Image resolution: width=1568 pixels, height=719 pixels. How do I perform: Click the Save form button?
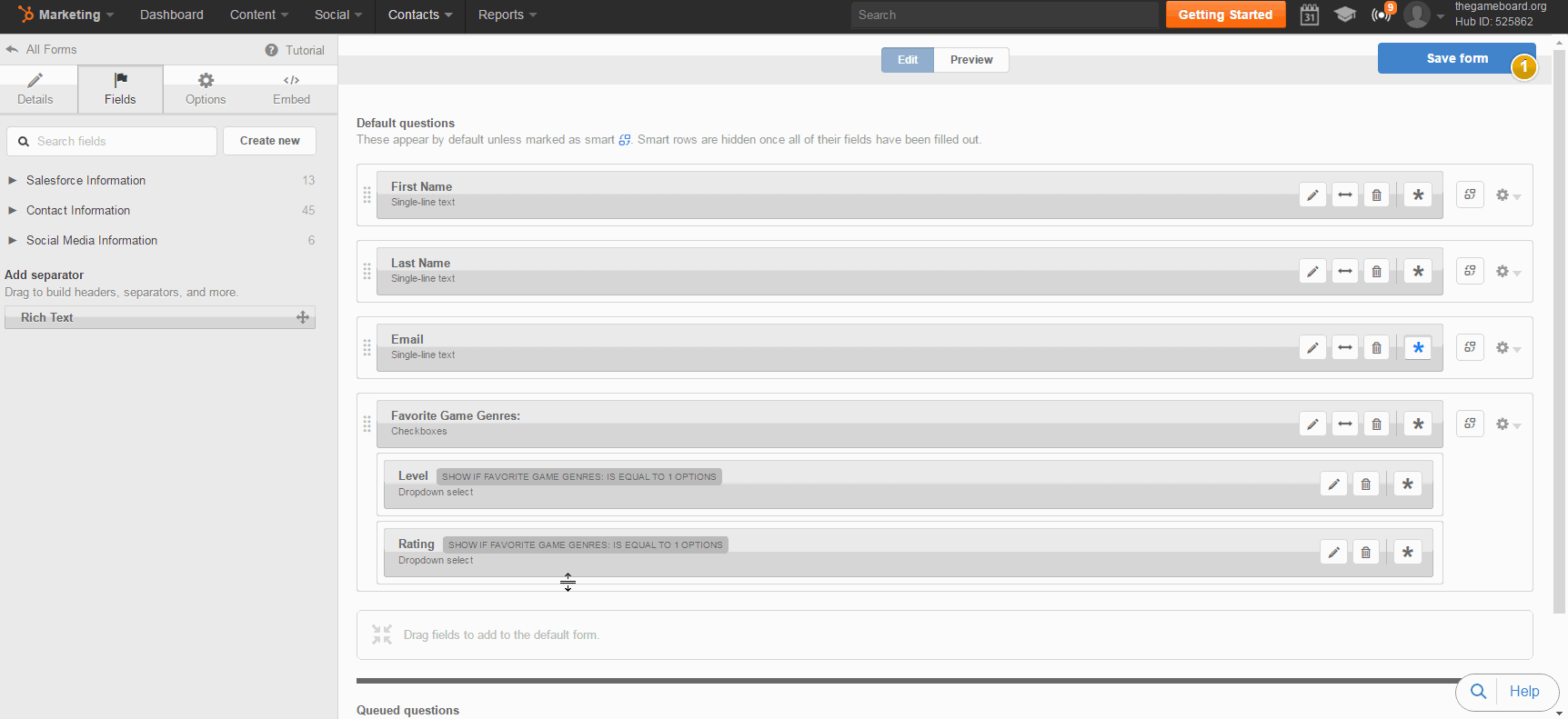[1457, 58]
